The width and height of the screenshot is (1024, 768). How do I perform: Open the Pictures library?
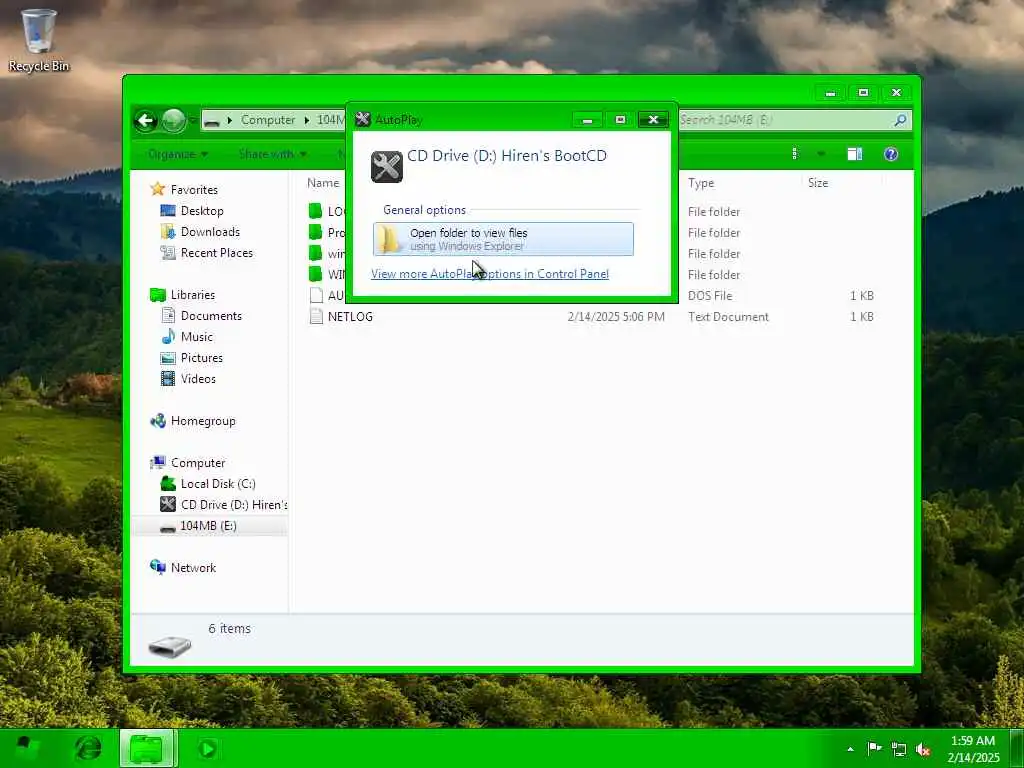click(202, 358)
